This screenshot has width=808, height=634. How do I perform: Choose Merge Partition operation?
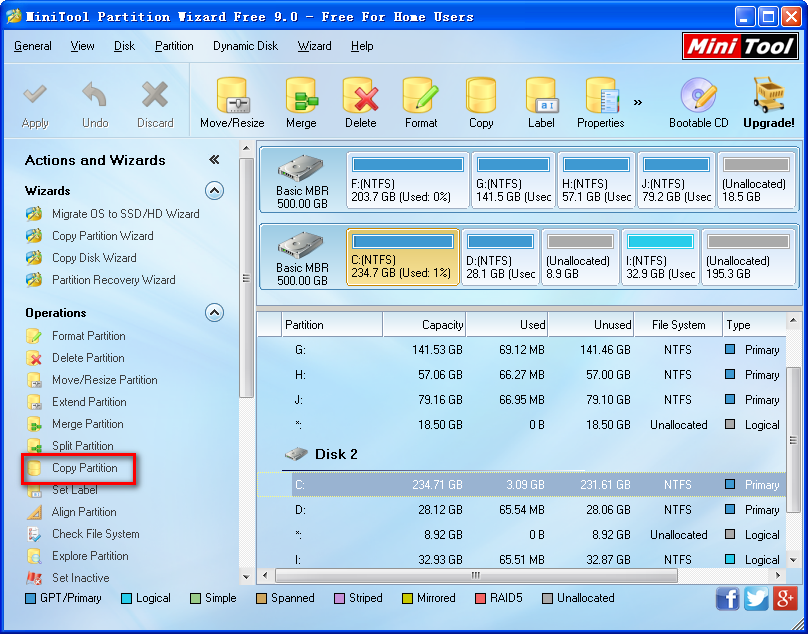pos(88,424)
